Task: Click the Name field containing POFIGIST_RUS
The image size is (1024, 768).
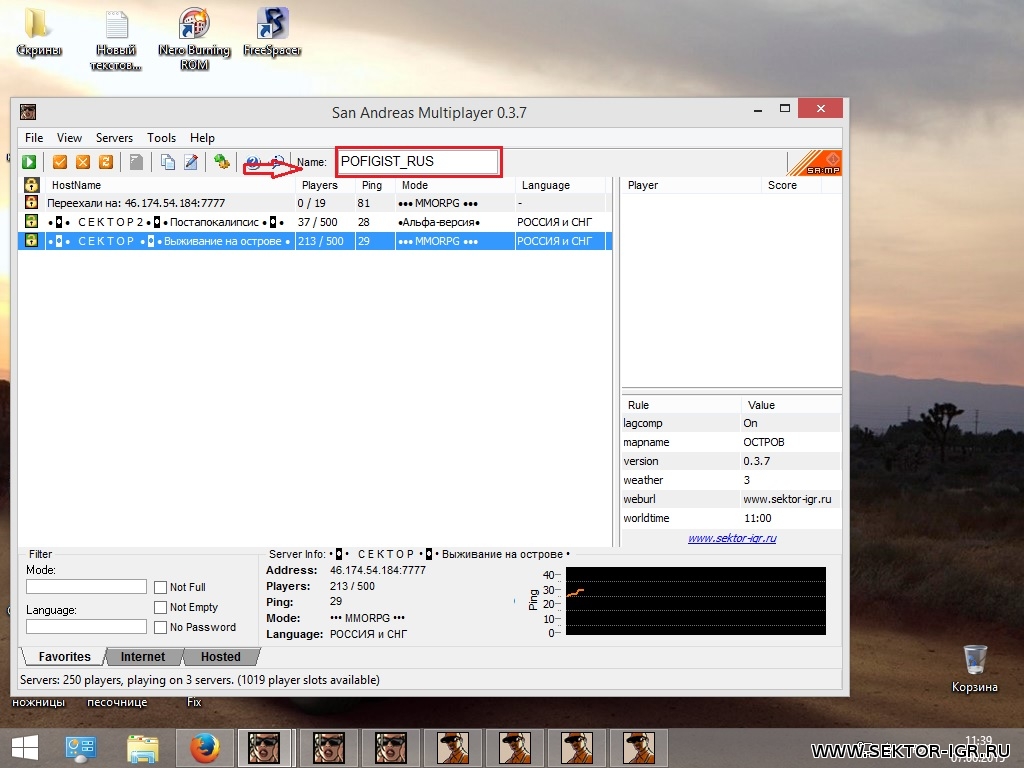Action: pyautogui.click(x=418, y=161)
